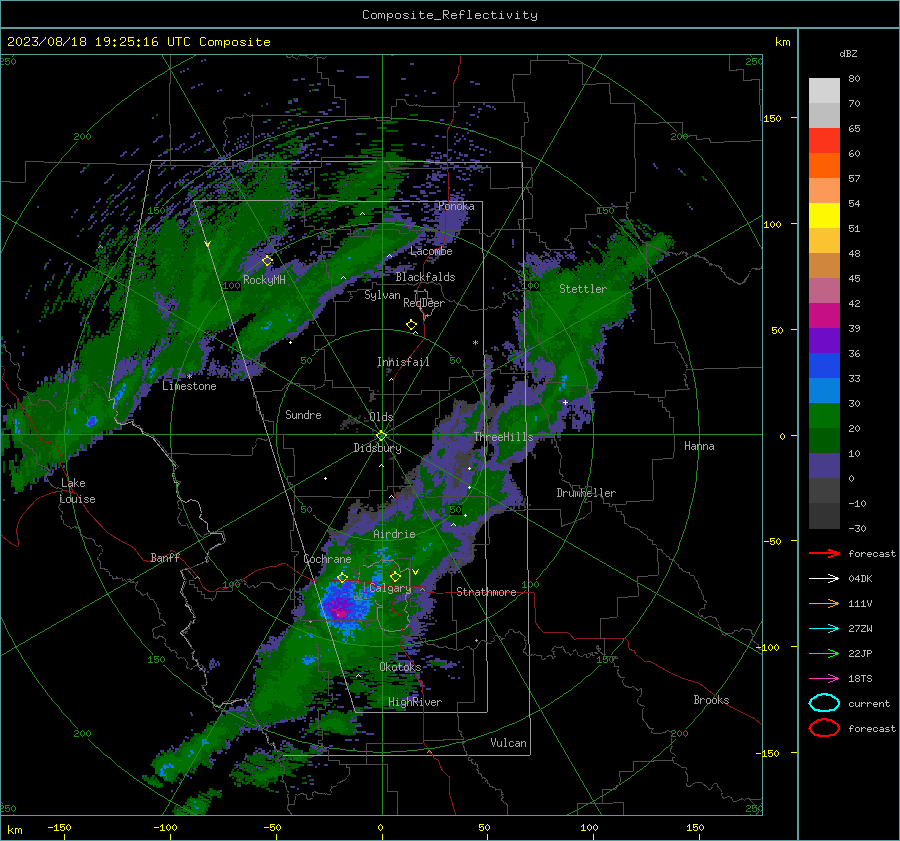
Task: Click the Ponoka label
Action: 456,207
